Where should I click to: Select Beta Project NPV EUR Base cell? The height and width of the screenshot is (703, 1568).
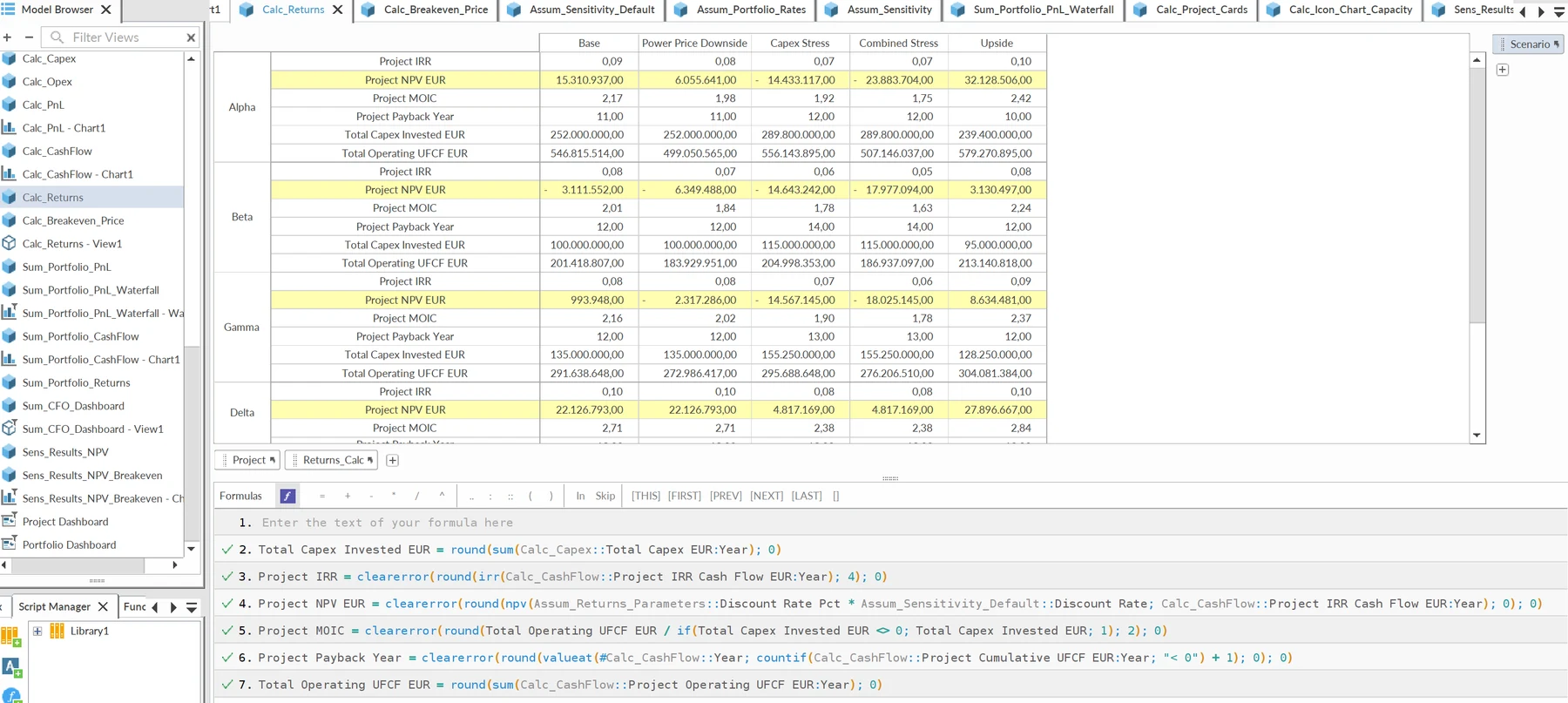click(589, 190)
